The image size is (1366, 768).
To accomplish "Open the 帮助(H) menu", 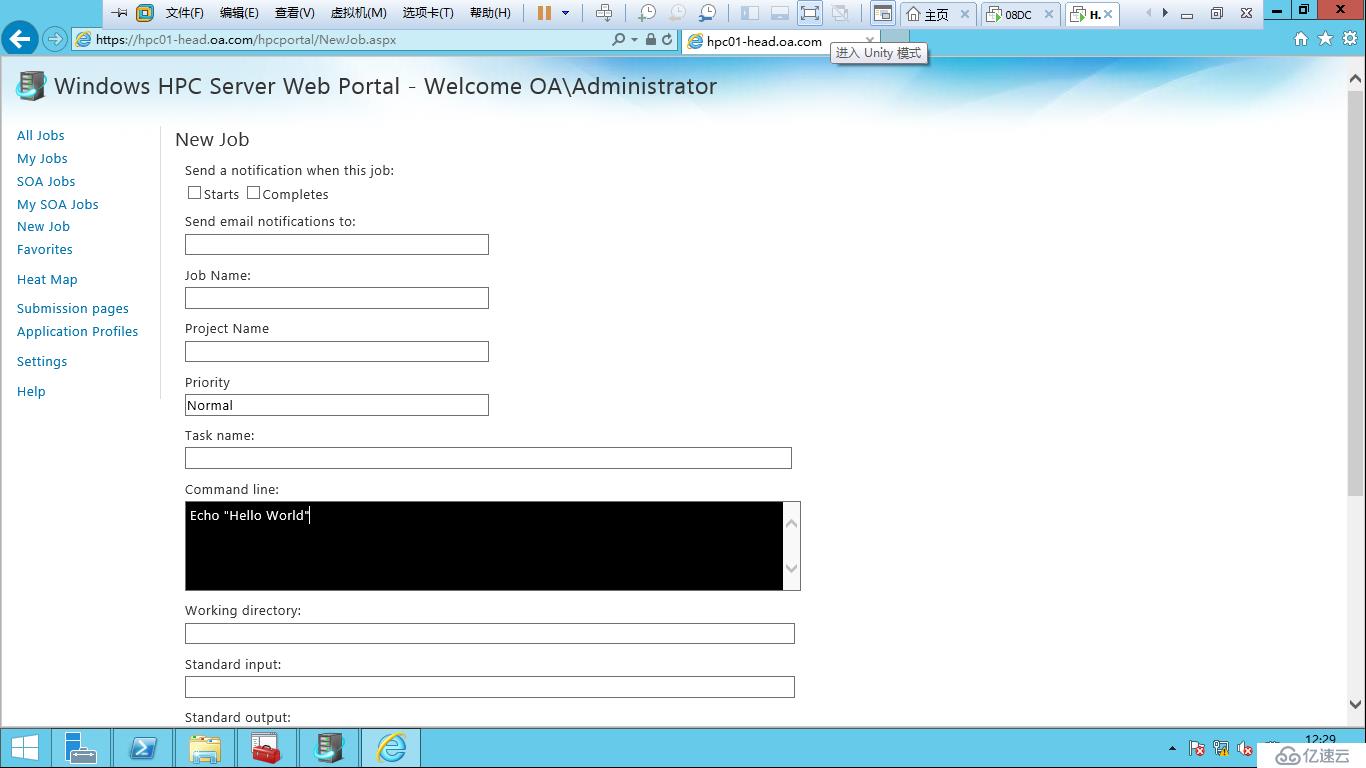I will 490,13.
